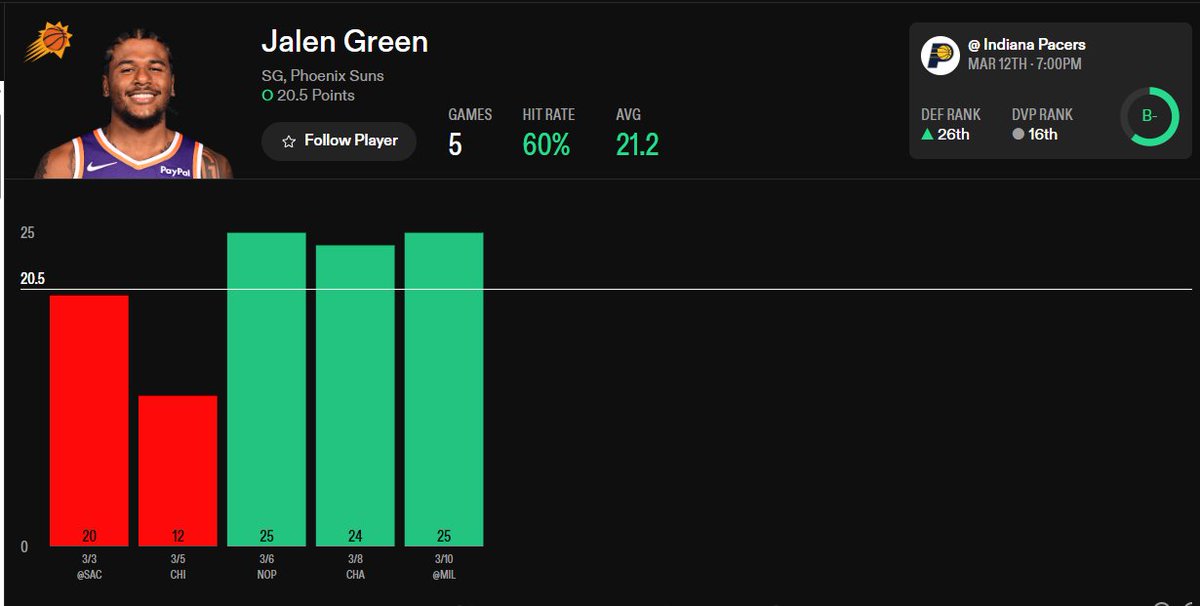Click the 20.5 line label on chart
The height and width of the screenshot is (606, 1200).
point(33,279)
